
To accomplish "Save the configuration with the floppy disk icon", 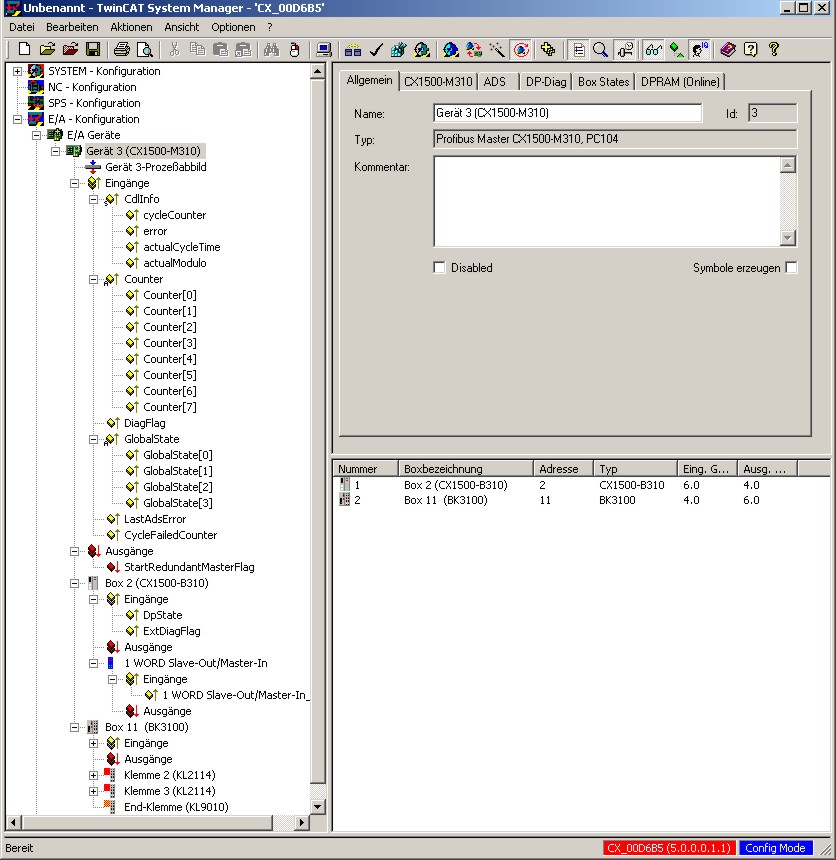I will click(x=93, y=49).
